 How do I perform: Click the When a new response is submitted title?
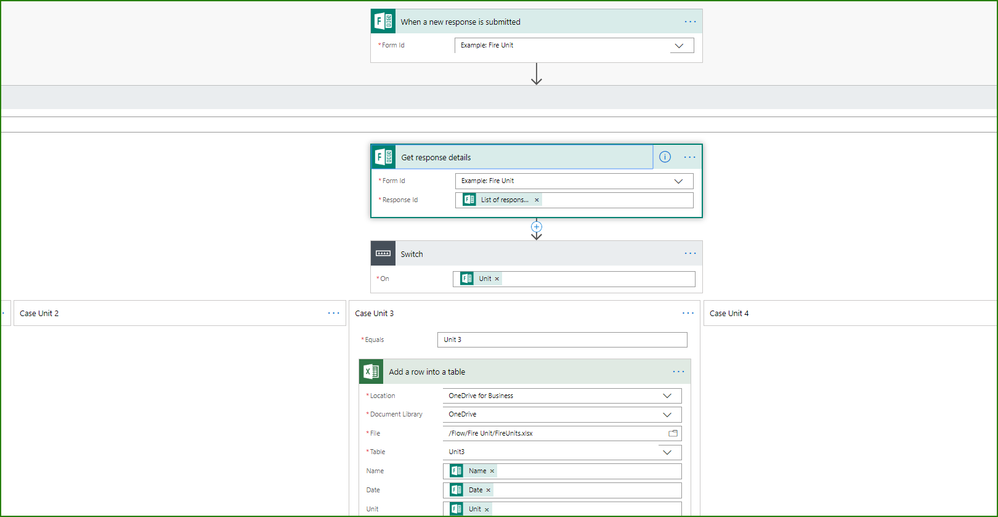tap(460, 22)
